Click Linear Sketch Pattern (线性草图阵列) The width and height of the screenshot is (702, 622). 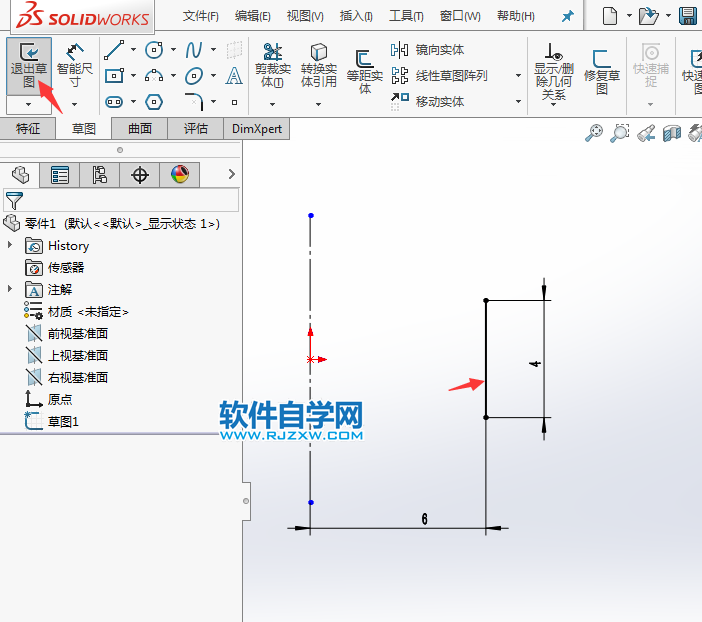pos(439,76)
